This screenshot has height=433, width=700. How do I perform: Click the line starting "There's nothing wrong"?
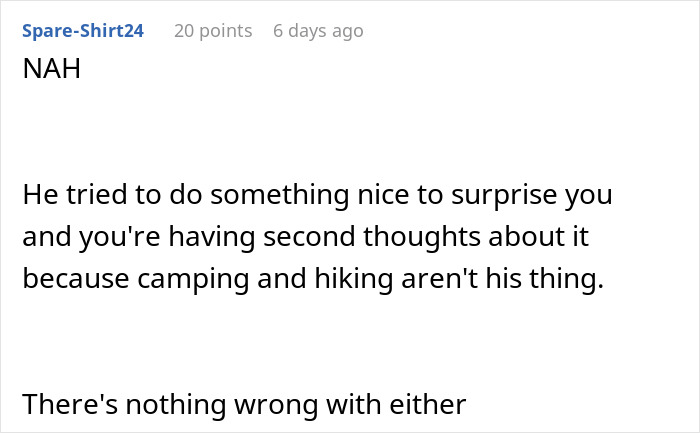[x=244, y=404]
